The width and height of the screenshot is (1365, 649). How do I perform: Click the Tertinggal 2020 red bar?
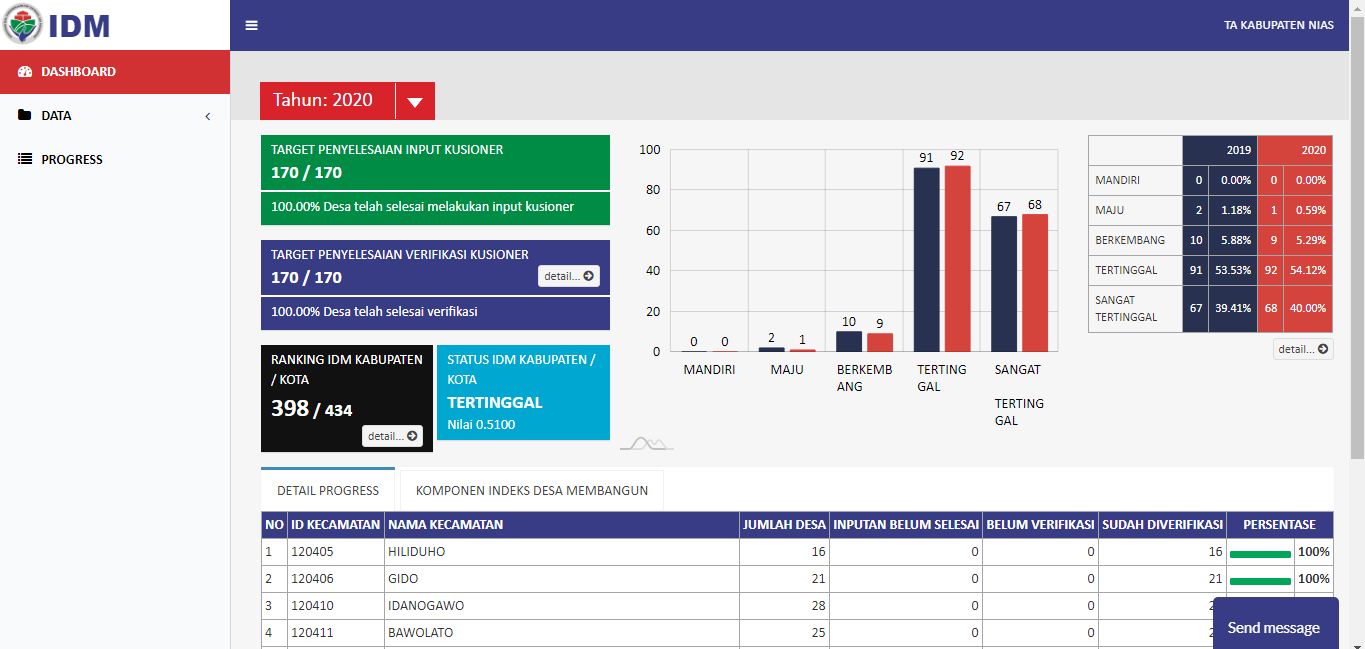(957, 258)
